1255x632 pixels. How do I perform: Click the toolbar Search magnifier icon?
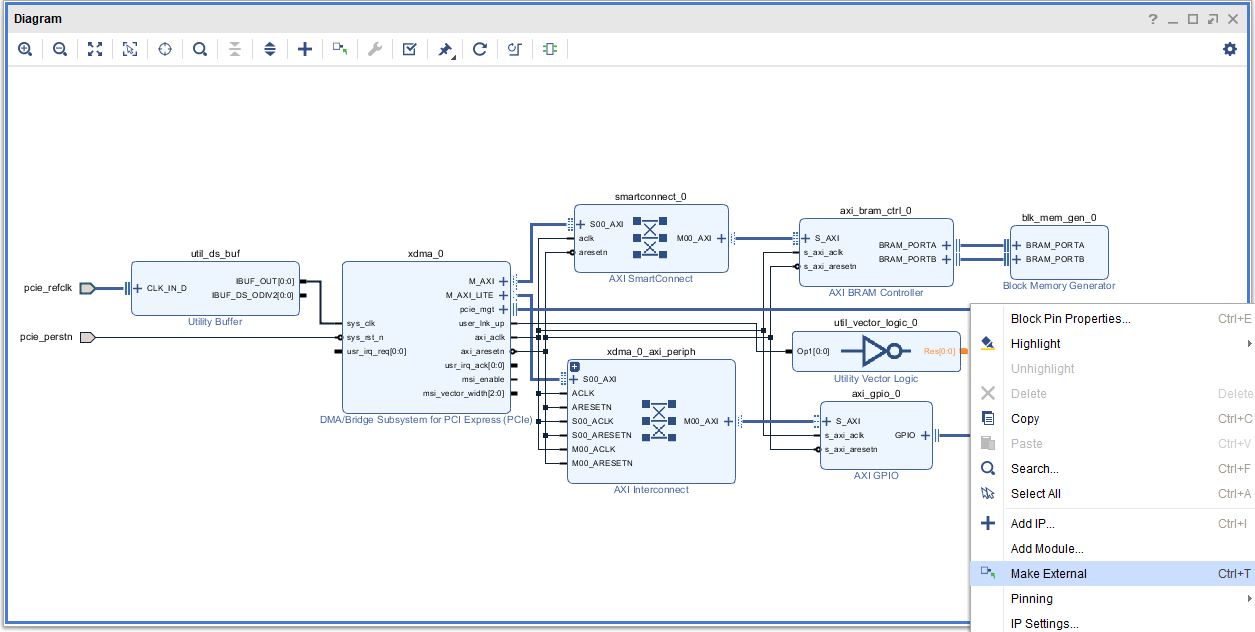click(200, 49)
